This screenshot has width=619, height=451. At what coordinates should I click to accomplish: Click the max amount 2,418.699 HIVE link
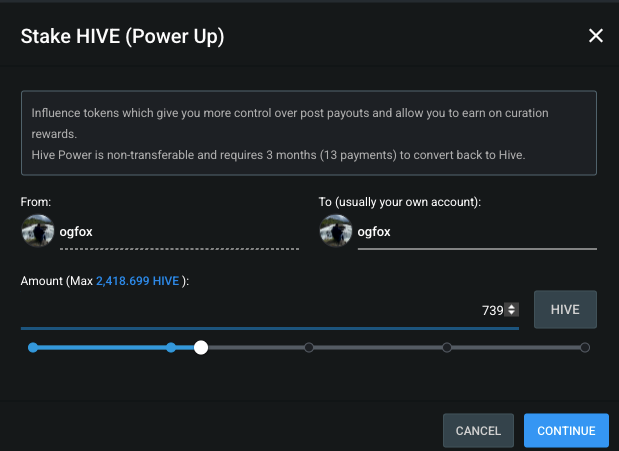click(x=137, y=281)
